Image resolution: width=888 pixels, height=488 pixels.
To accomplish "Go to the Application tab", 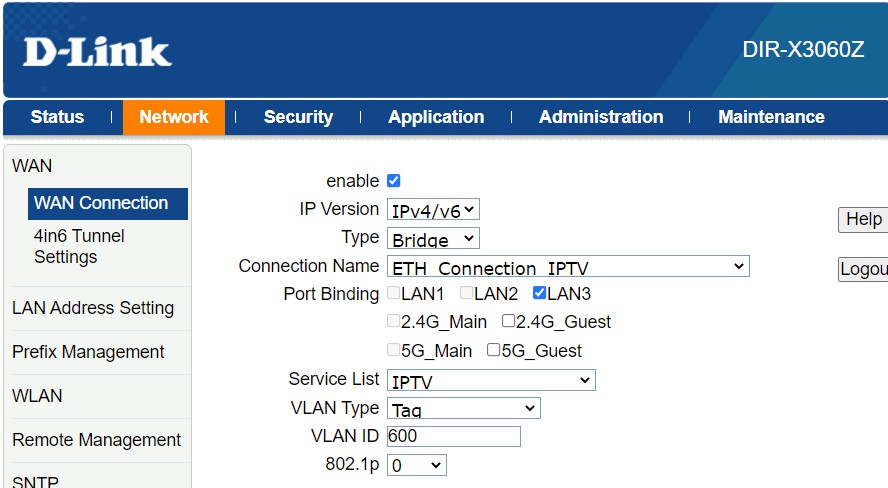I will [x=436, y=117].
